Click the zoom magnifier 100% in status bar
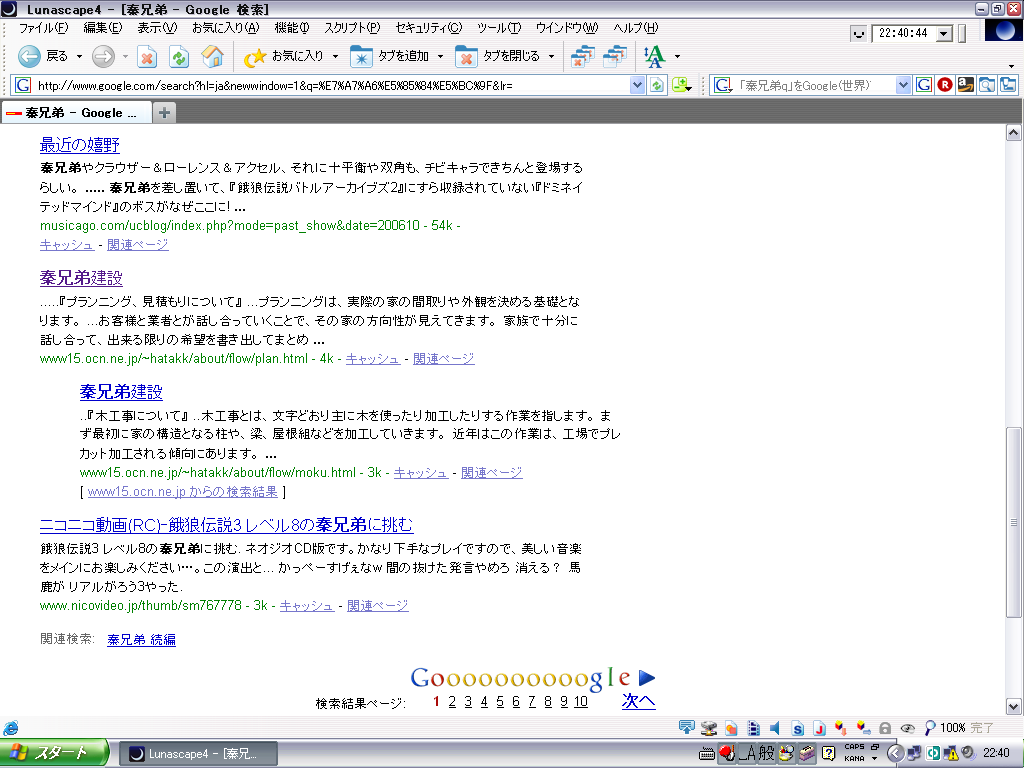This screenshot has height=768, width=1024. pyautogui.click(x=945, y=728)
